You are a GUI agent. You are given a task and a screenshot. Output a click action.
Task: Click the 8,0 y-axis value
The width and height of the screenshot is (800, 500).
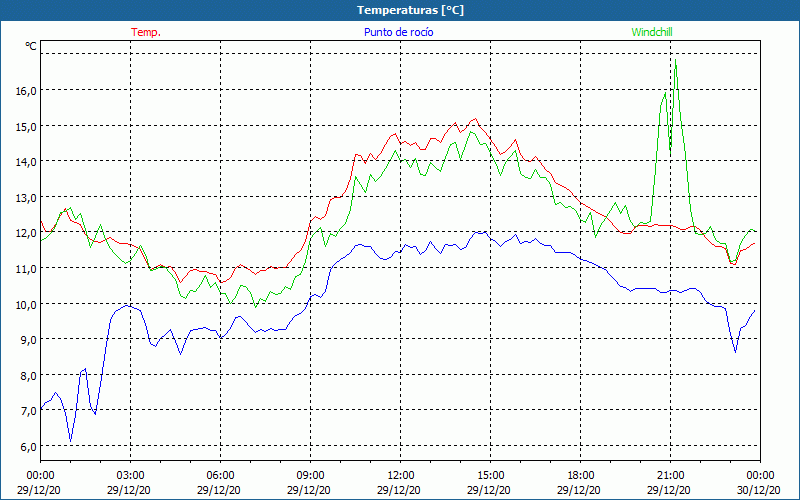pos(28,376)
